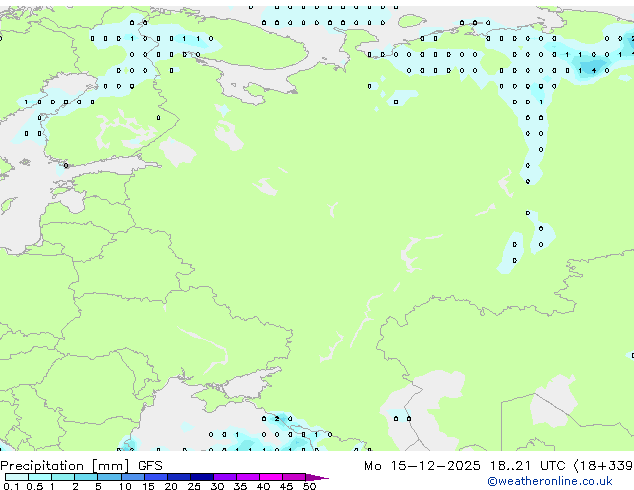
Task: Select the 'Precipitation [mm]' title text
Action: click(65, 466)
